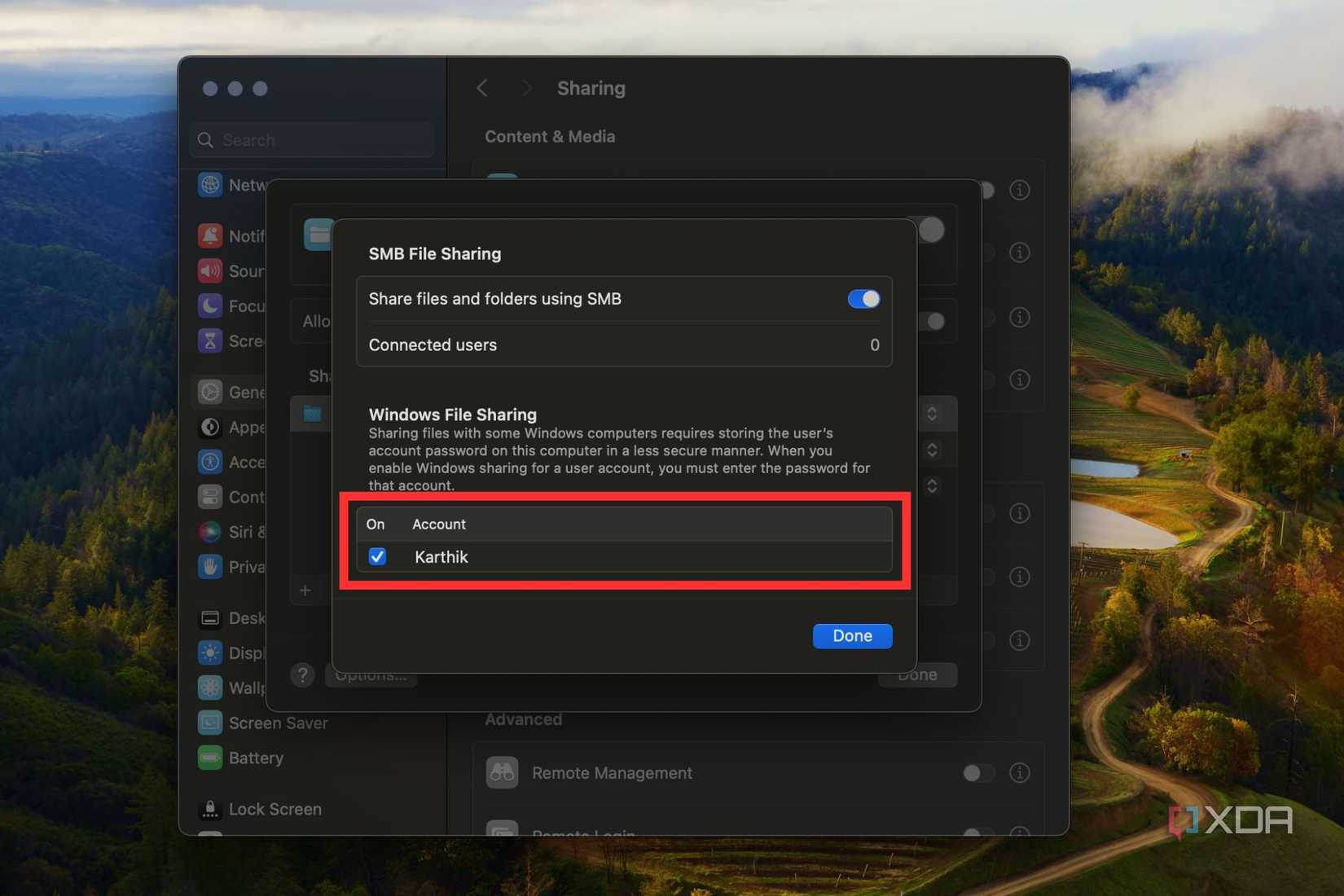This screenshot has width=1344, height=896.
Task: Open Remote Management info details
Action: [x=1019, y=772]
